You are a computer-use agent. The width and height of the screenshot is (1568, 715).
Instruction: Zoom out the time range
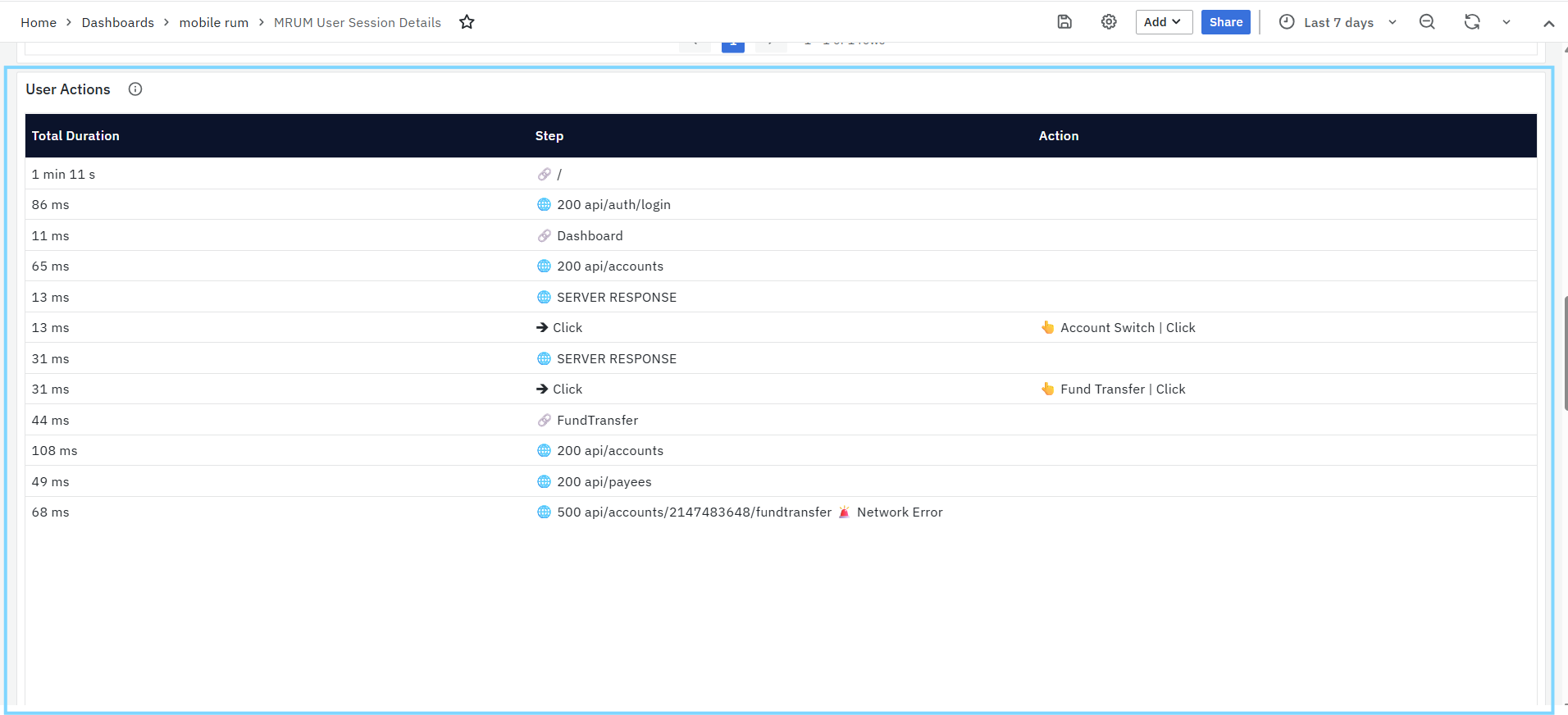[x=1427, y=22]
